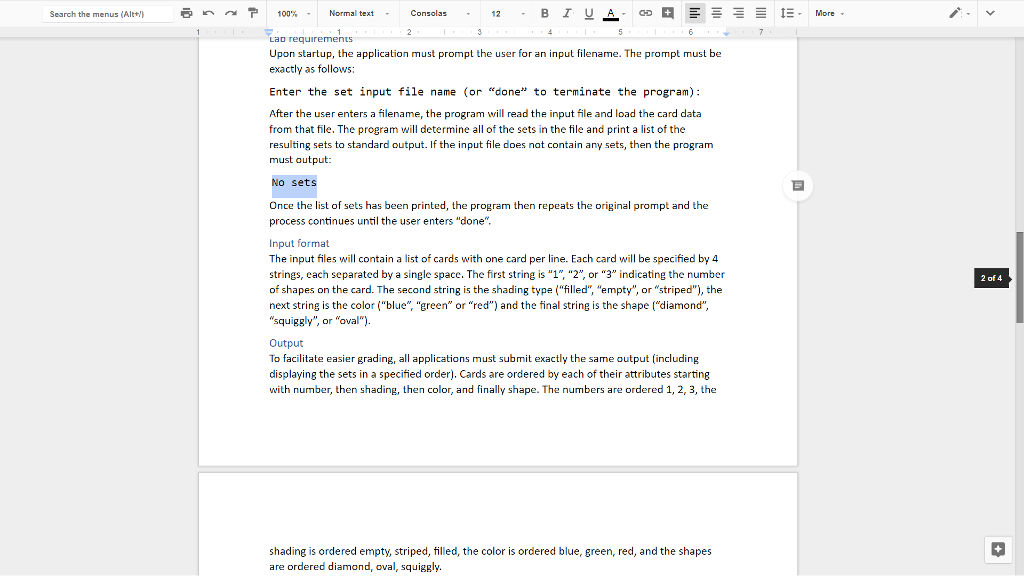The height and width of the screenshot is (576, 1024).
Task: Click the Explore button at bottom right
Action: (x=998, y=549)
